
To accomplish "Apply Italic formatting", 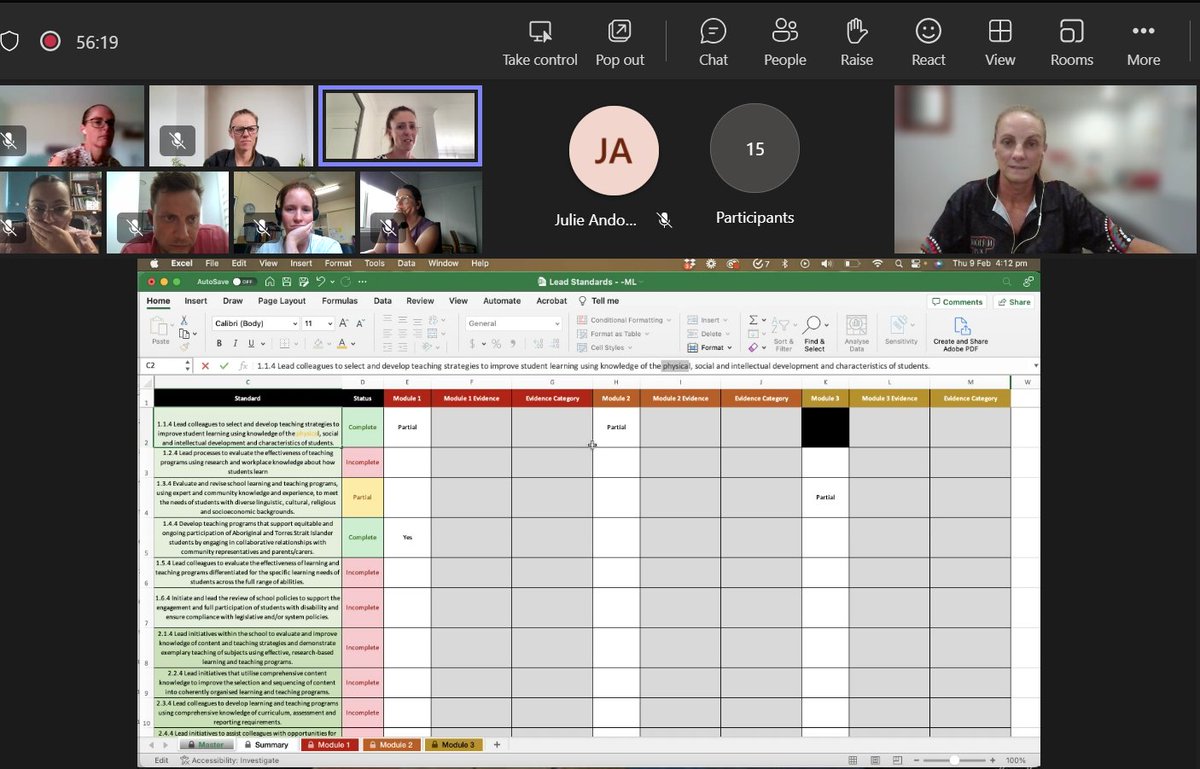I will tap(234, 344).
